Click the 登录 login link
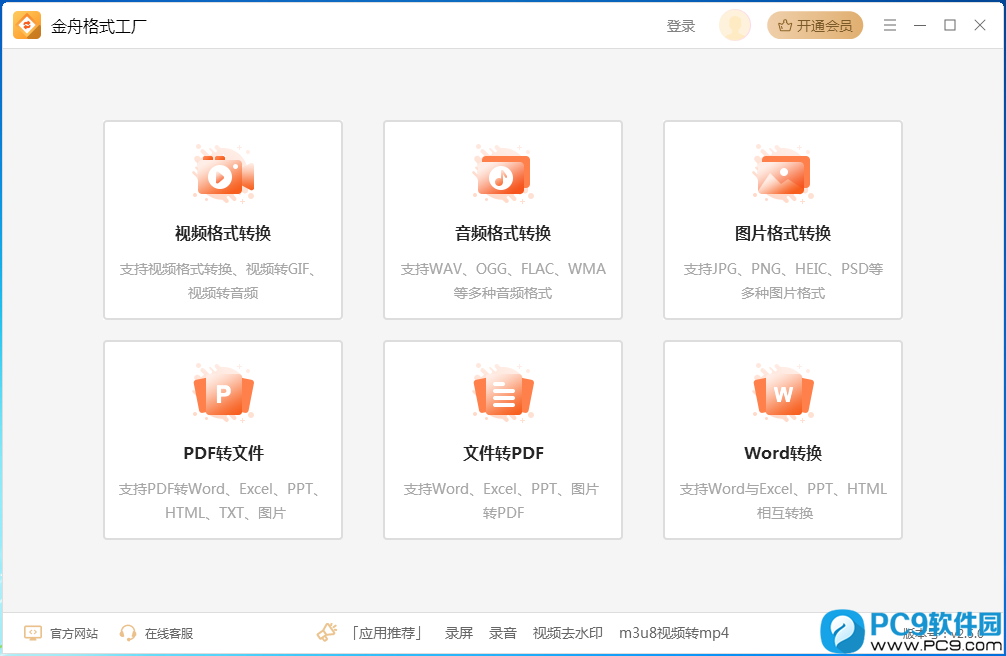Screen dimensions: 1006x656 pos(681,26)
